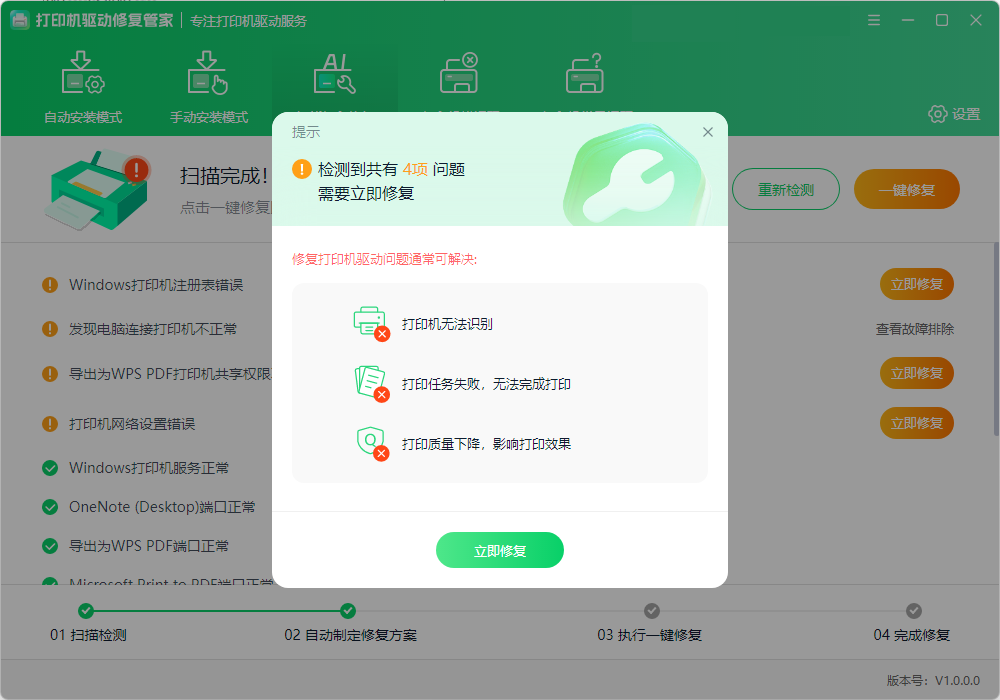Click 立即修复 inside the dialog

coord(500,550)
